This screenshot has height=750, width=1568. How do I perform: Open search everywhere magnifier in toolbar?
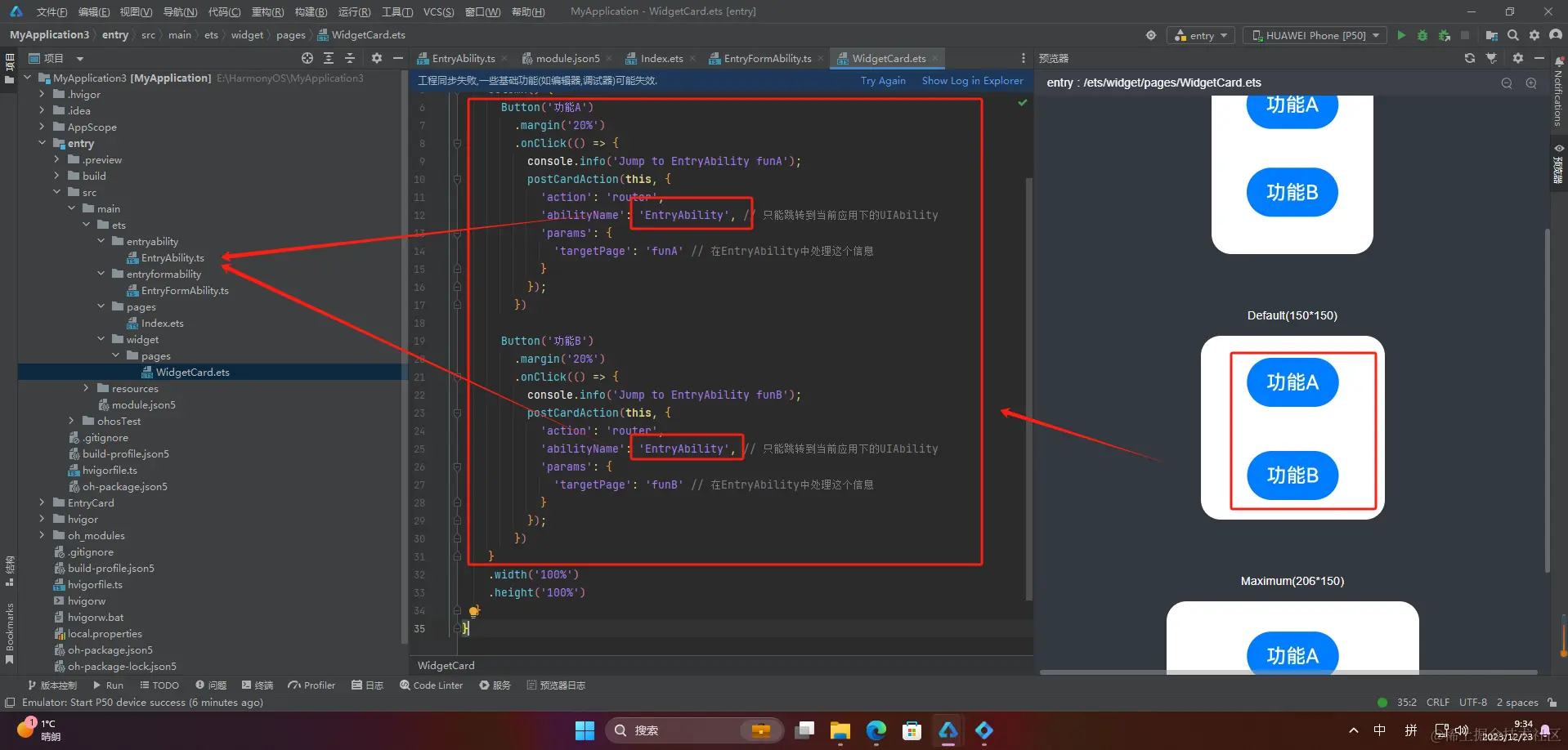tap(1513, 35)
